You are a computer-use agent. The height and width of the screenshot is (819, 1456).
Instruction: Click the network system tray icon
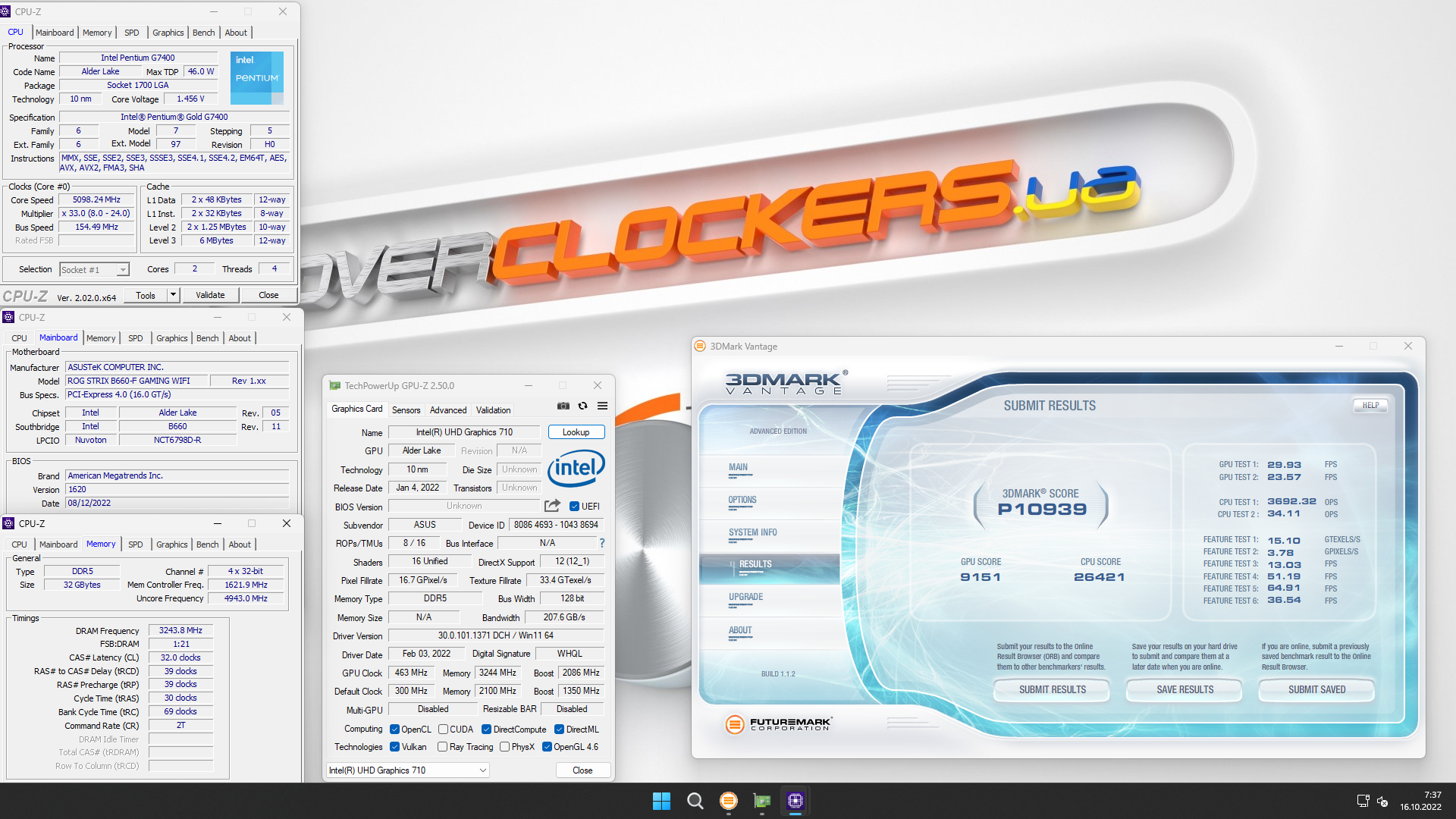[1382, 801]
